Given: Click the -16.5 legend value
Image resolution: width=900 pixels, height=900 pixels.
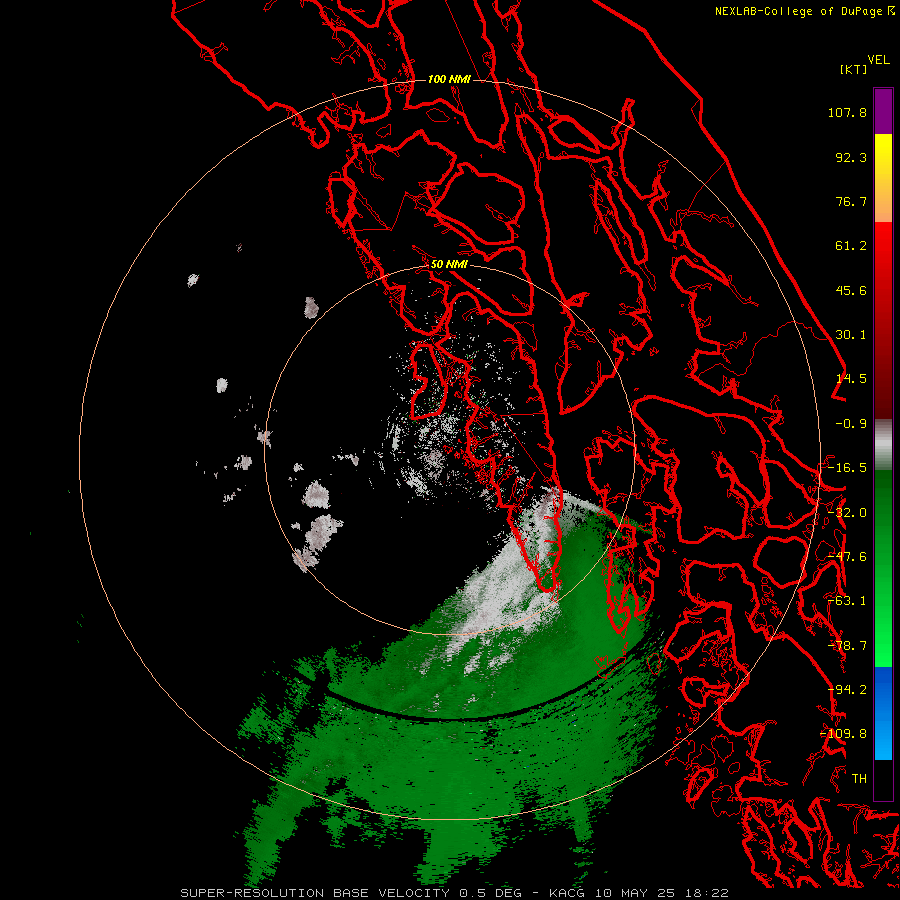Looking at the screenshot, I should click(x=847, y=468).
